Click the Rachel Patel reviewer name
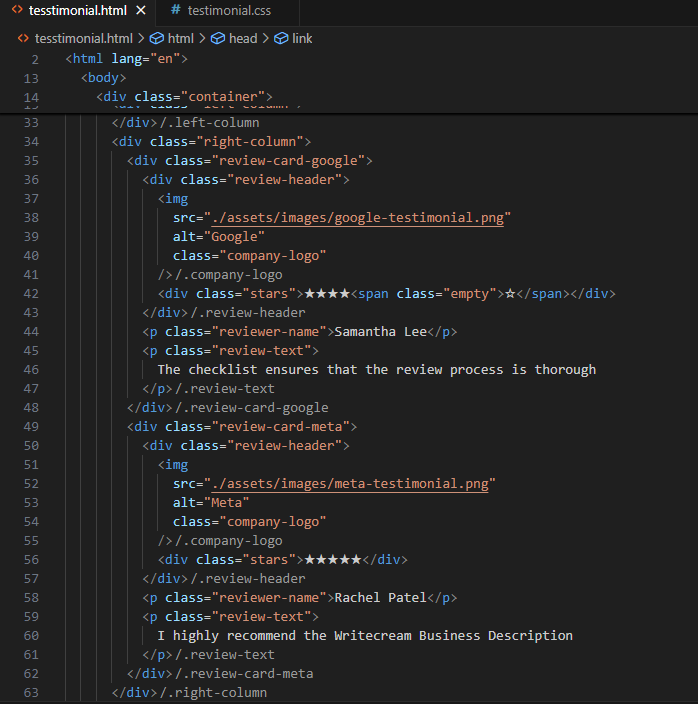This screenshot has height=704, width=698. 380,598
